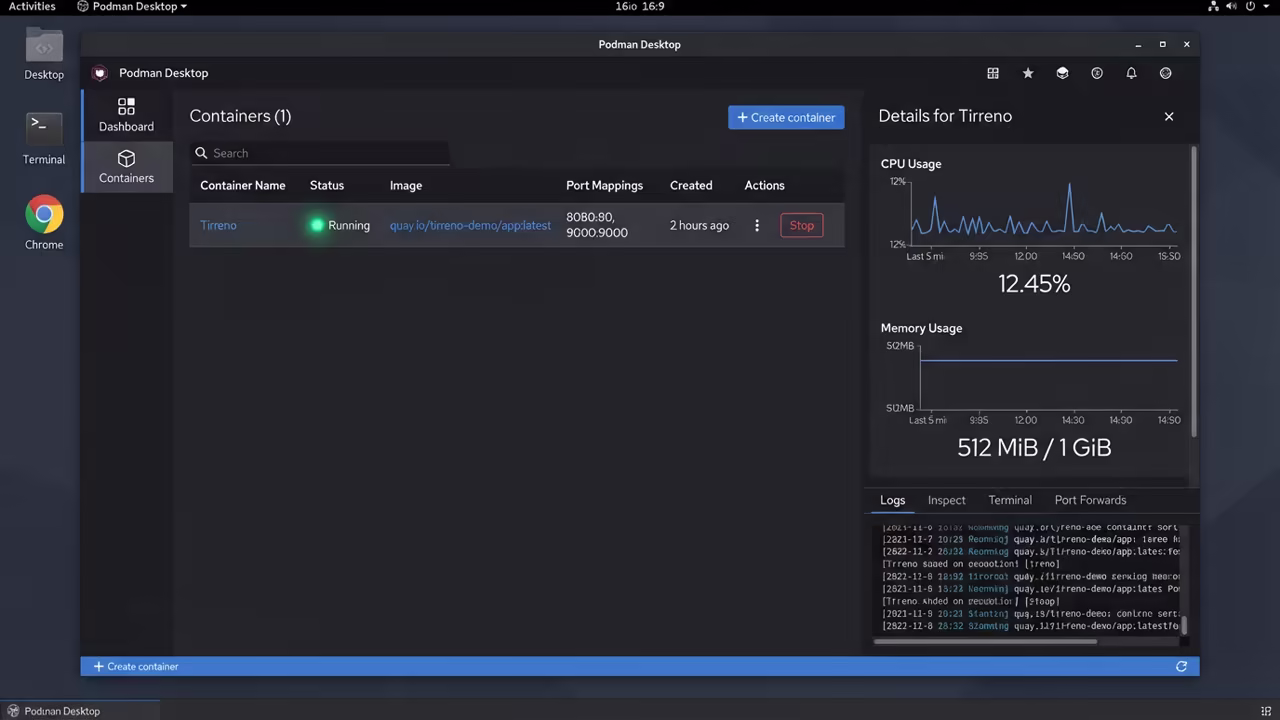Click the Image column header
Screen dimensions: 1280x720
tap(406, 185)
